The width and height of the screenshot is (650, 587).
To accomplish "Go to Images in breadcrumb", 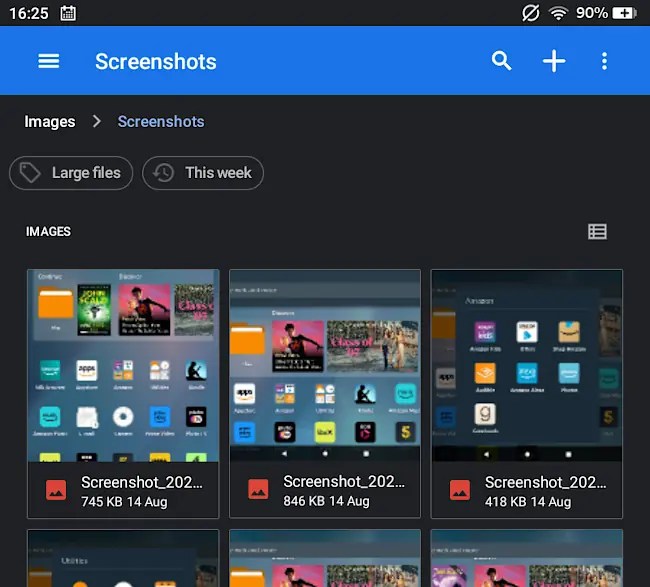I will point(50,121).
